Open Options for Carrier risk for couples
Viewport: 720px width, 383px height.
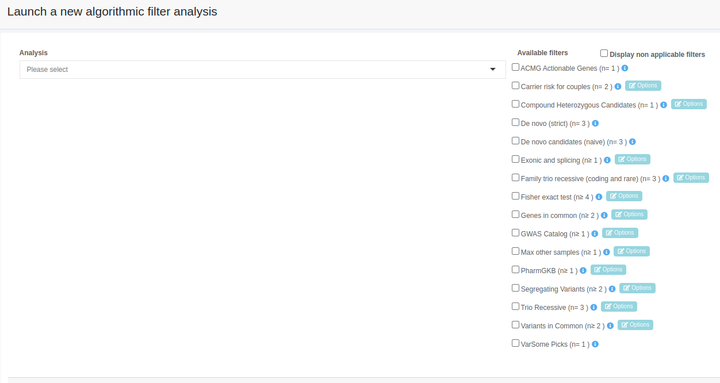click(x=643, y=86)
